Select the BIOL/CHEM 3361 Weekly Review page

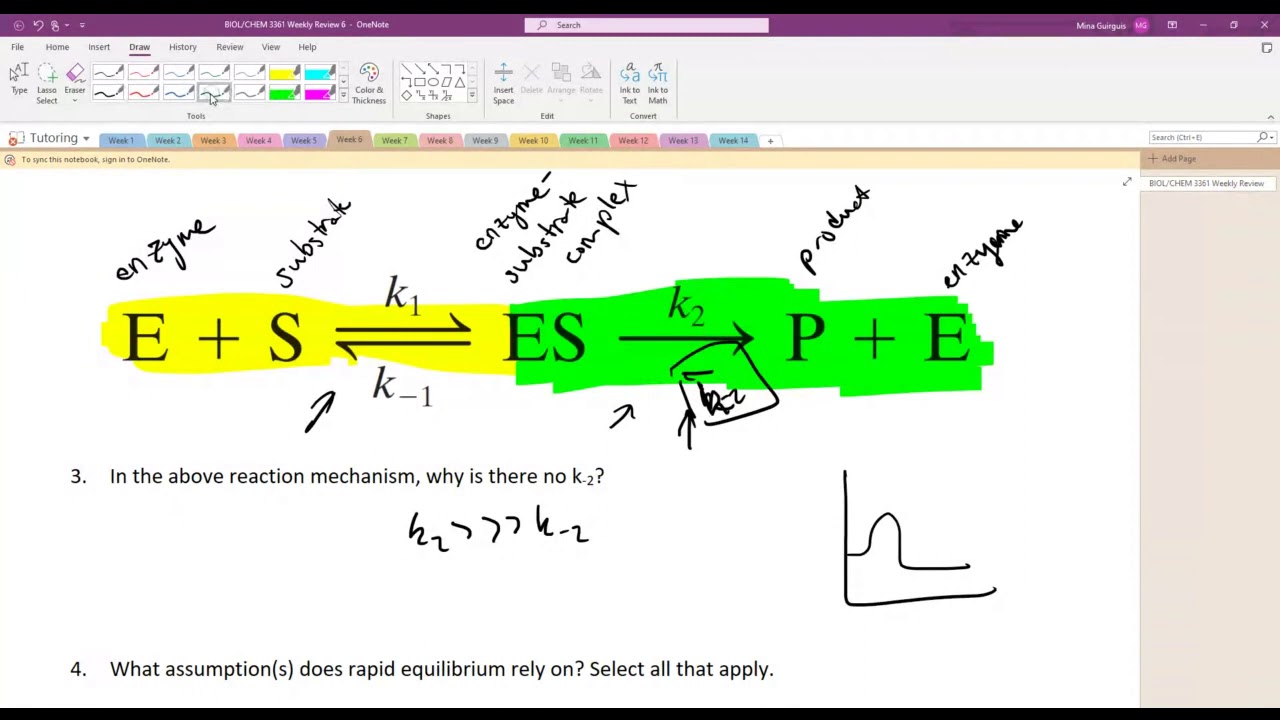click(x=1206, y=184)
